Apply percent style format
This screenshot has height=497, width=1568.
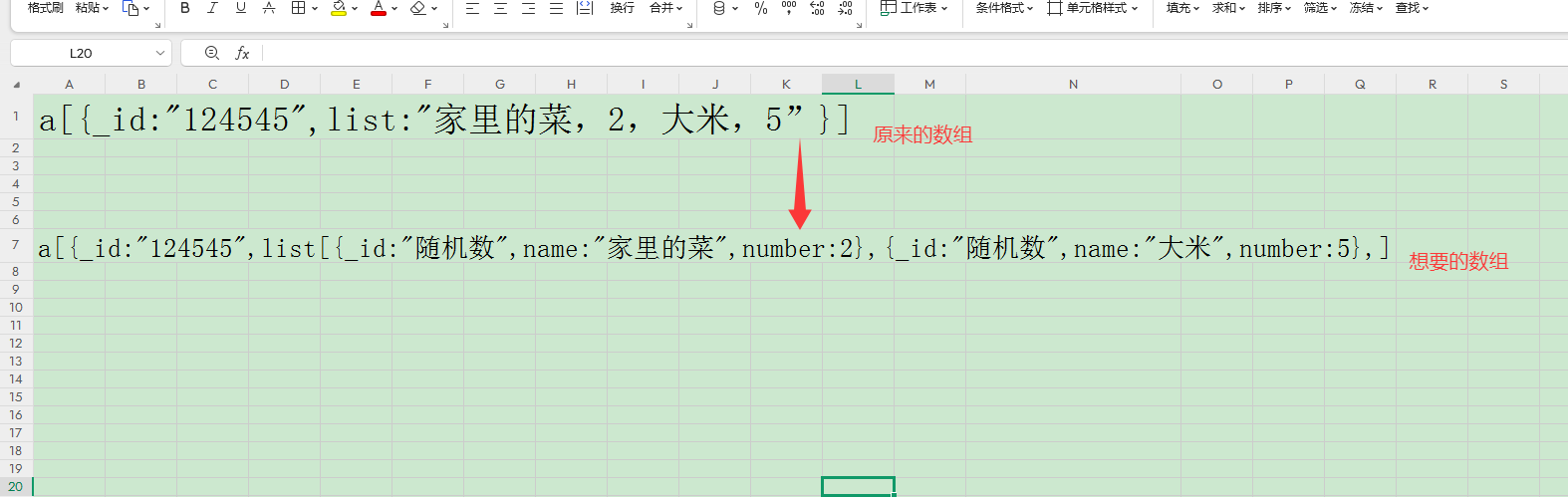point(761,8)
